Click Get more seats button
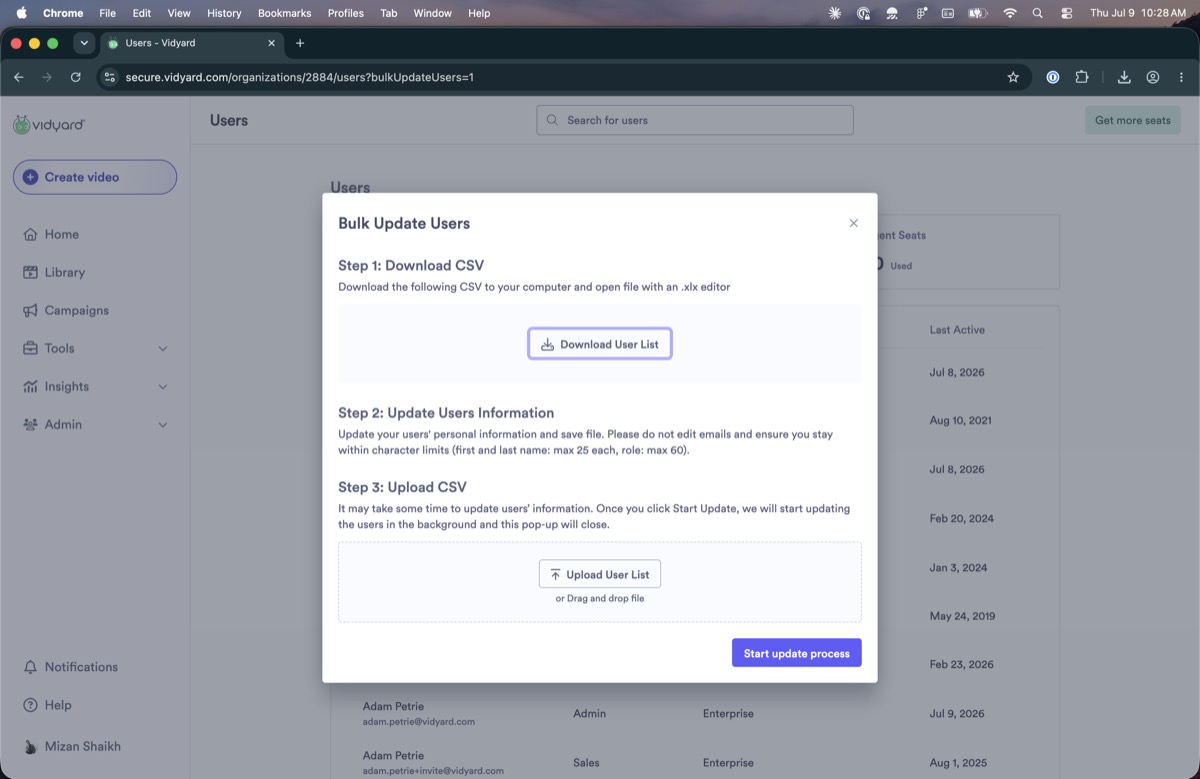The image size is (1200, 779). click(x=1132, y=120)
